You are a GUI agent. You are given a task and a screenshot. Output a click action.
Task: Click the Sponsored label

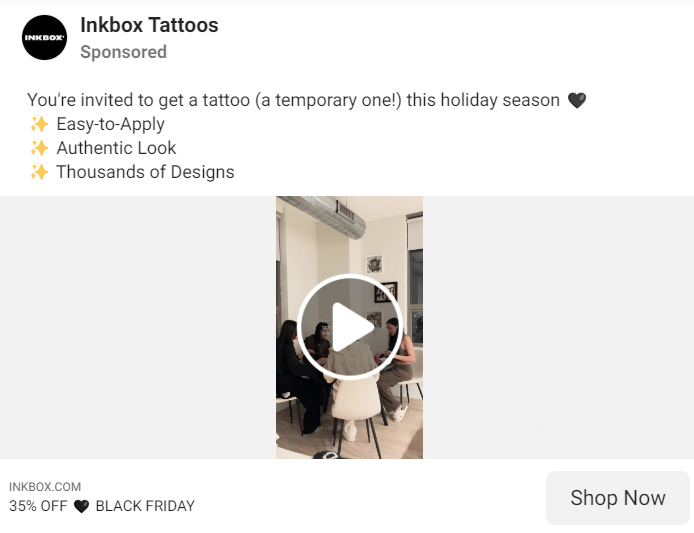tap(123, 52)
